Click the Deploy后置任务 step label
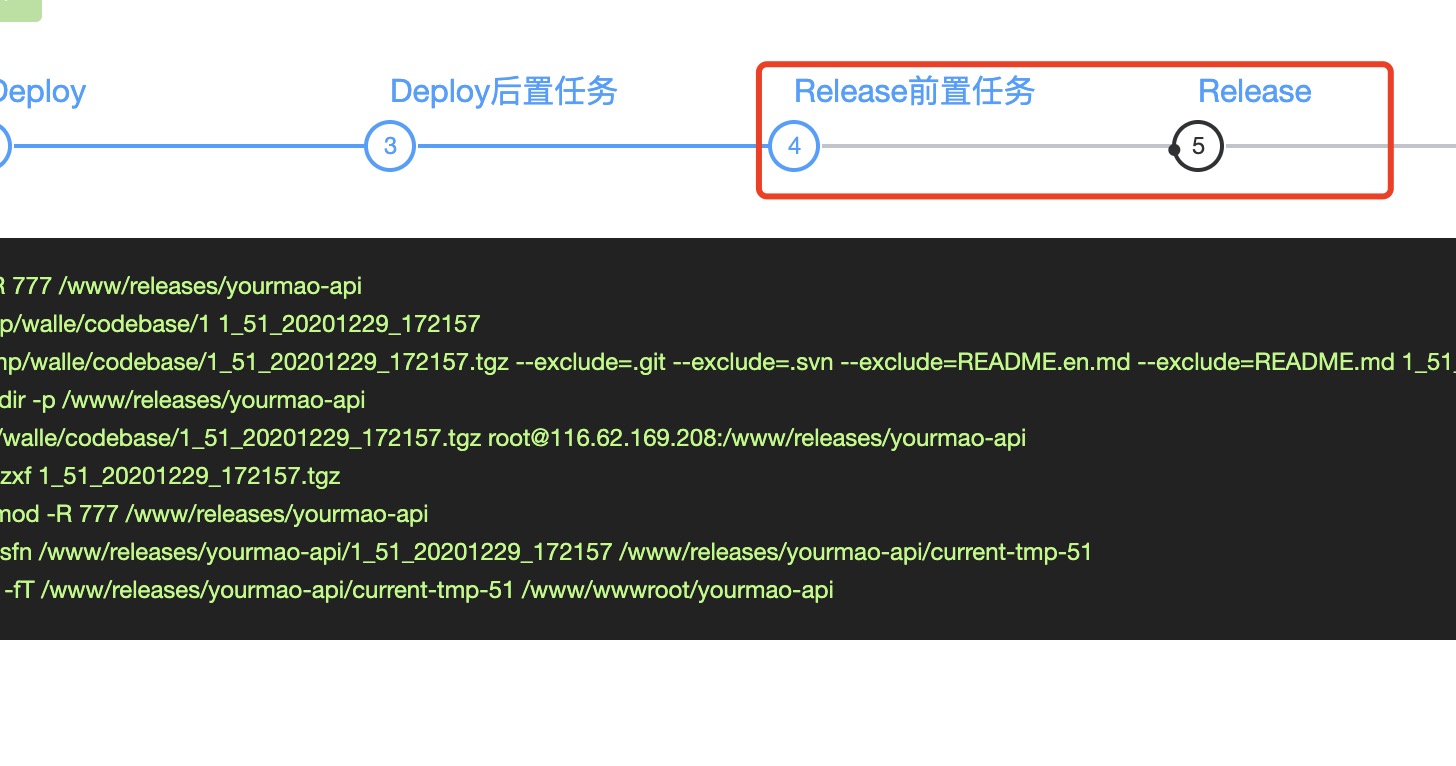Viewport: 1456px width, 766px height. coord(503,91)
